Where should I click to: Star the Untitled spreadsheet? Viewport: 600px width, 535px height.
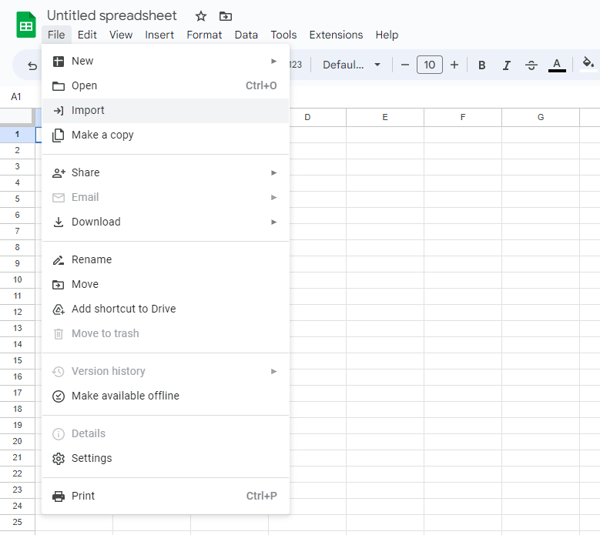[201, 16]
